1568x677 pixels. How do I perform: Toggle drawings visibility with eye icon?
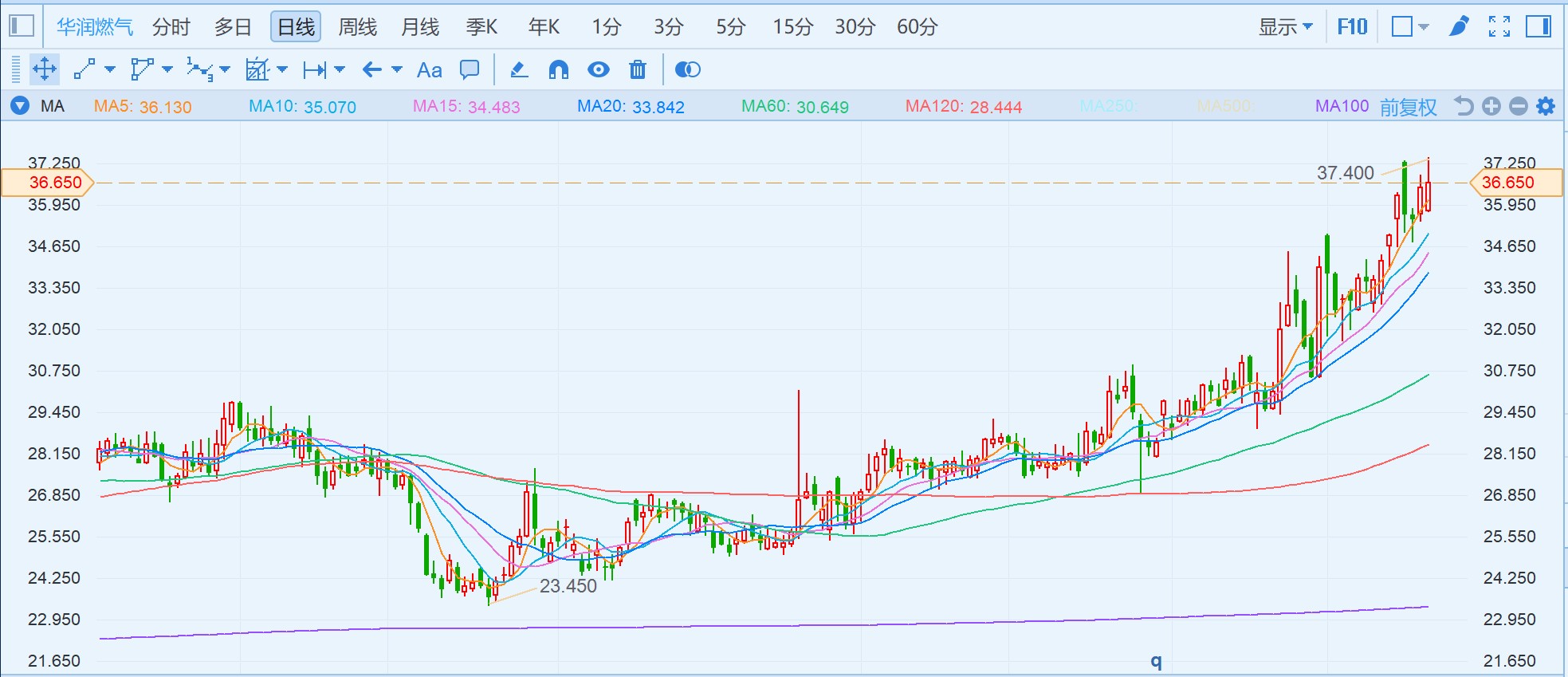click(x=599, y=69)
